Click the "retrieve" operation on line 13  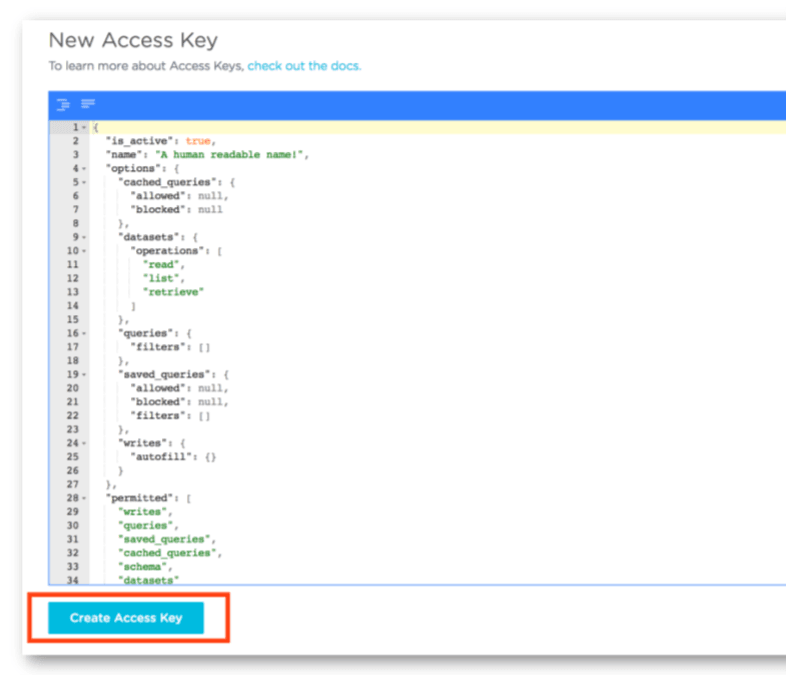point(173,292)
